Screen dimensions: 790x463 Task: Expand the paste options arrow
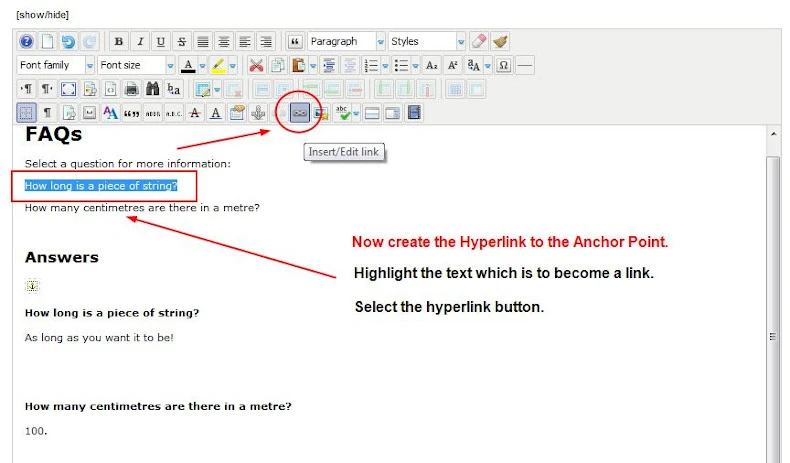tap(313, 66)
